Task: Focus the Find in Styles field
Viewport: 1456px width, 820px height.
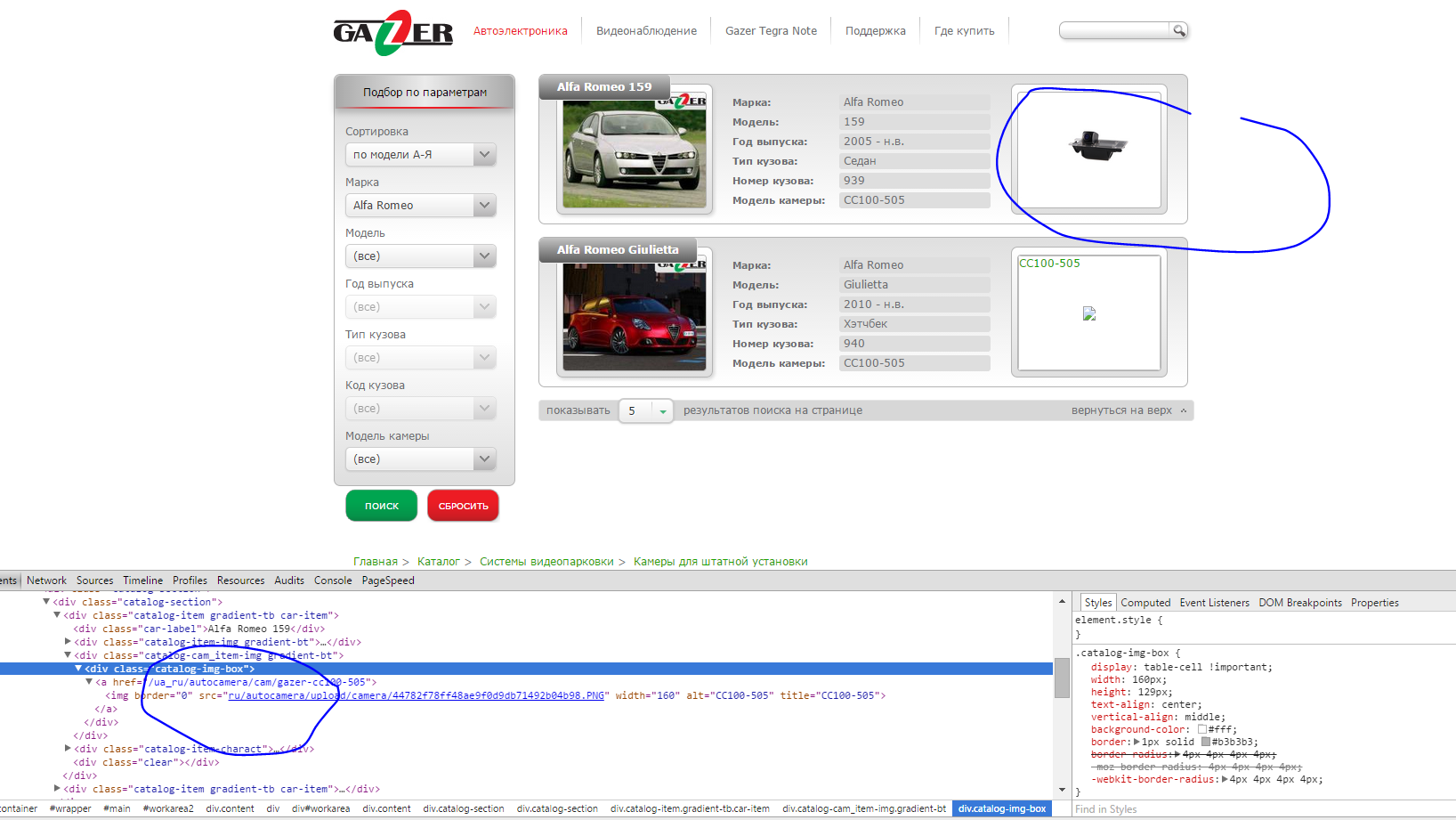Action: point(1264,809)
